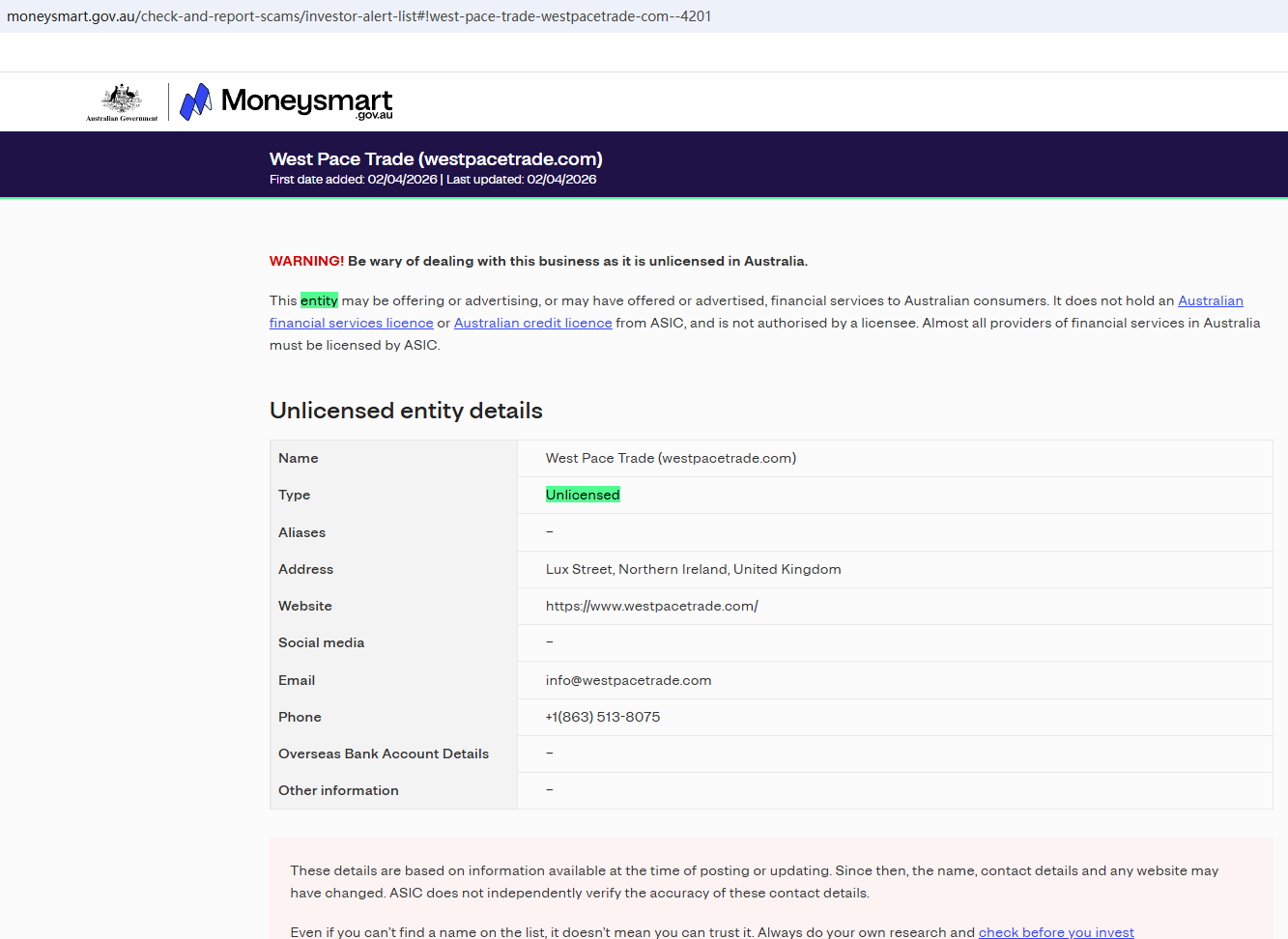Open the Australian credit licence link
The height and width of the screenshot is (939, 1288).
pyautogui.click(x=533, y=323)
